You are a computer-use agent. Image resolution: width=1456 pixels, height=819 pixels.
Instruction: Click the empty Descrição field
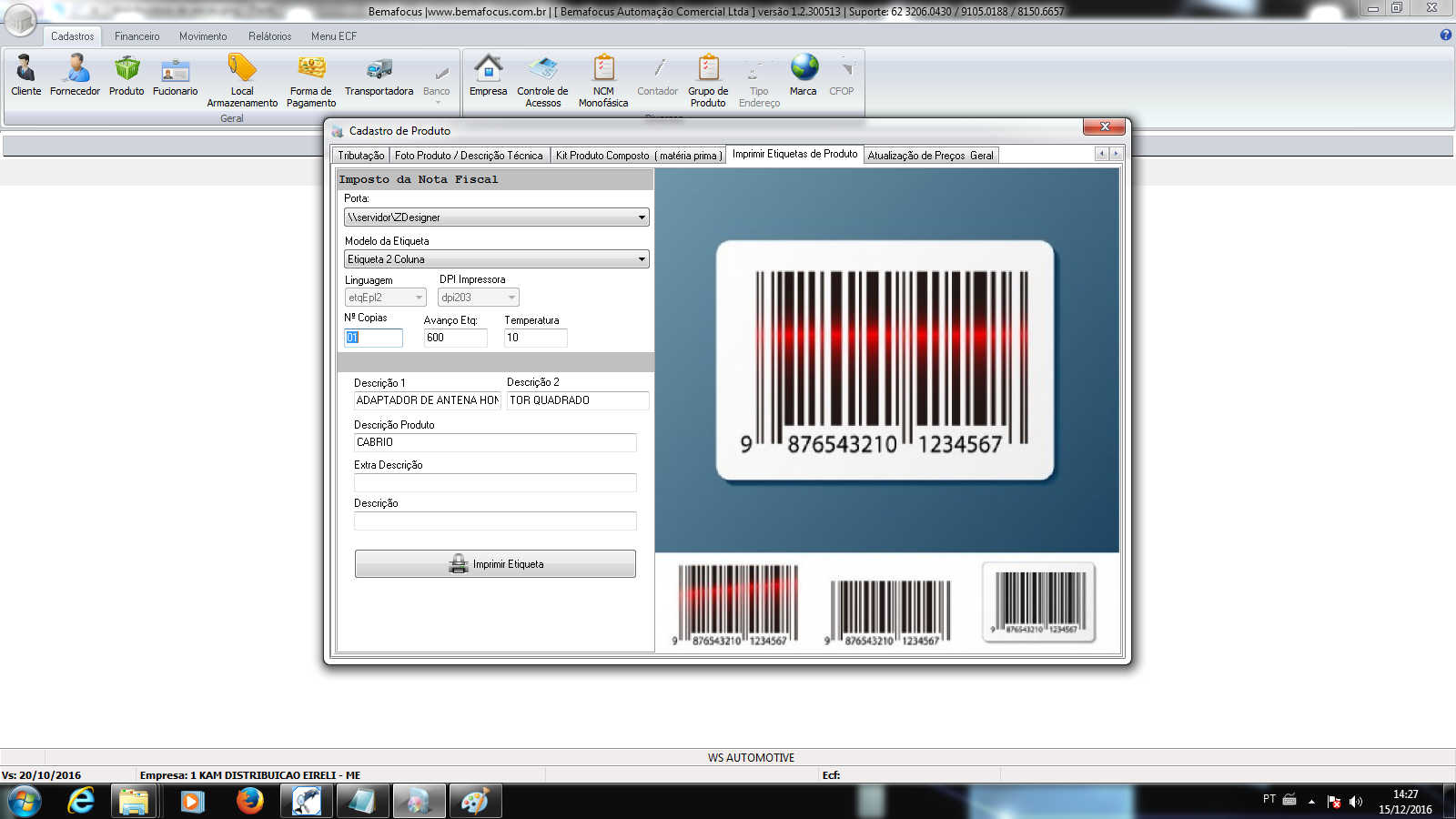pyautogui.click(x=495, y=521)
